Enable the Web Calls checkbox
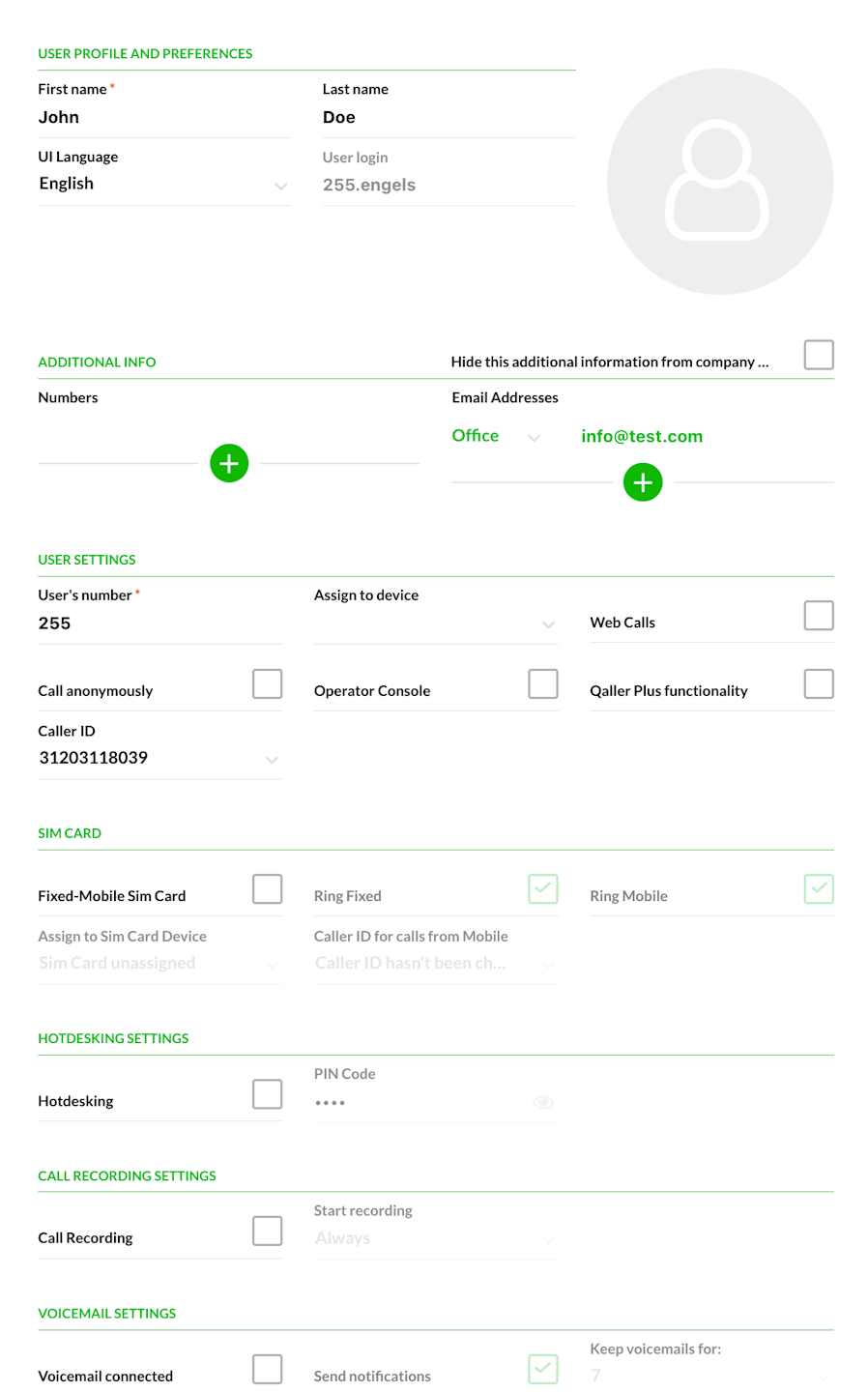The width and height of the screenshot is (868, 1392). (818, 616)
